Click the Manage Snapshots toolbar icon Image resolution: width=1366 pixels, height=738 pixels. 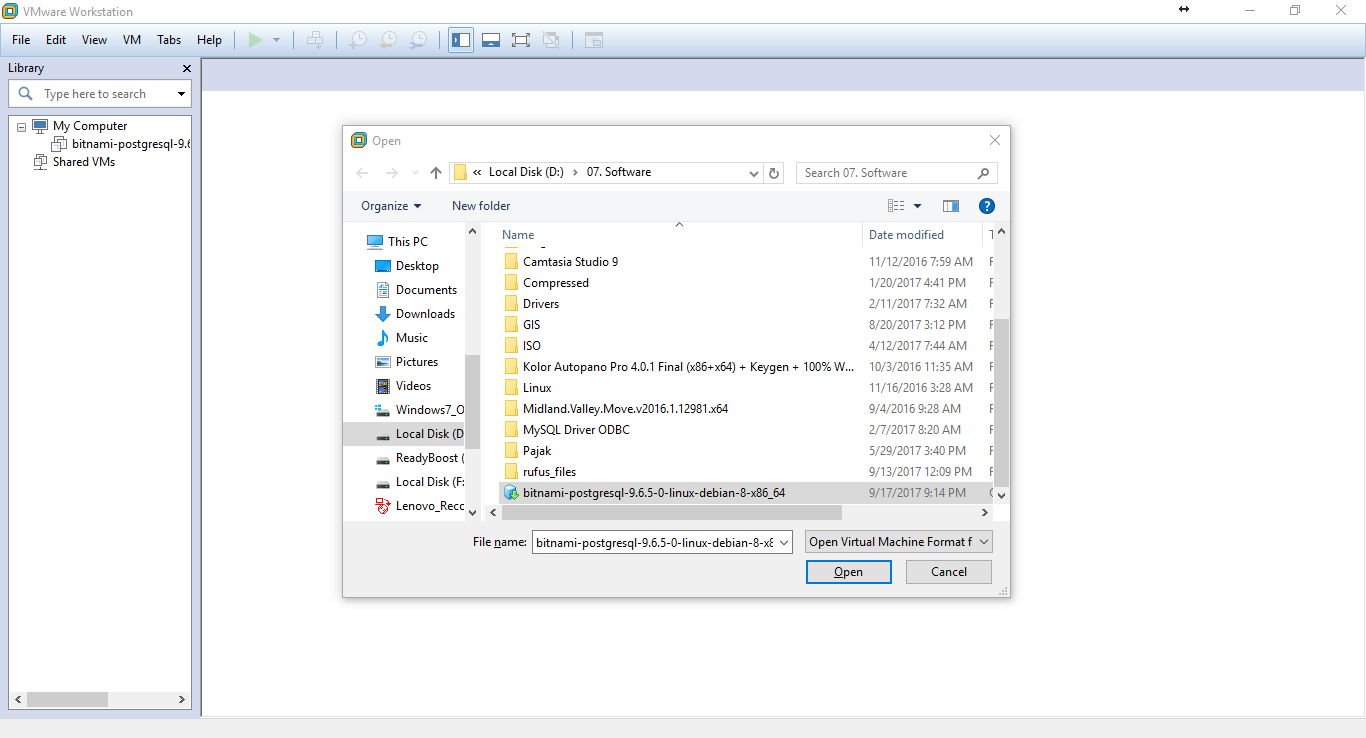(x=419, y=40)
